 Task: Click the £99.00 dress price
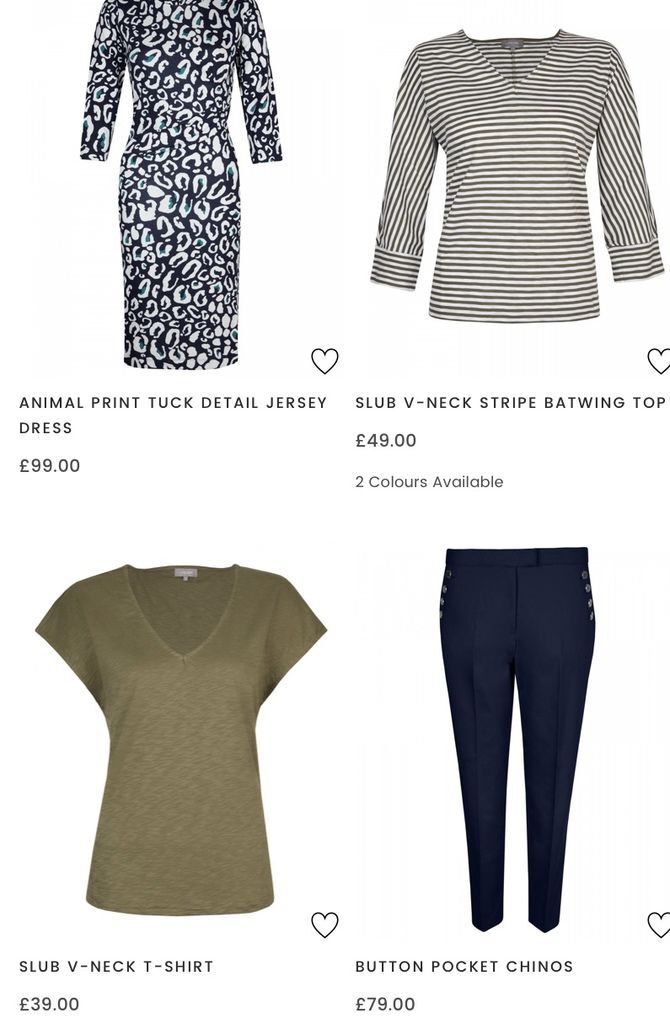pos(50,466)
